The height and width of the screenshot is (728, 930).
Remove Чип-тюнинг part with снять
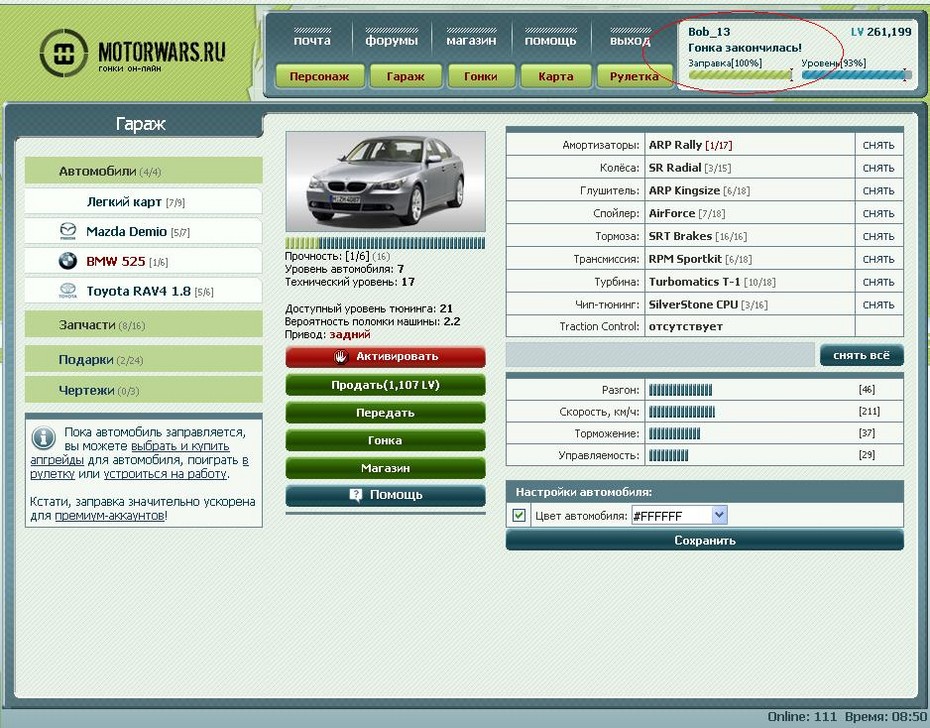pyautogui.click(x=878, y=304)
